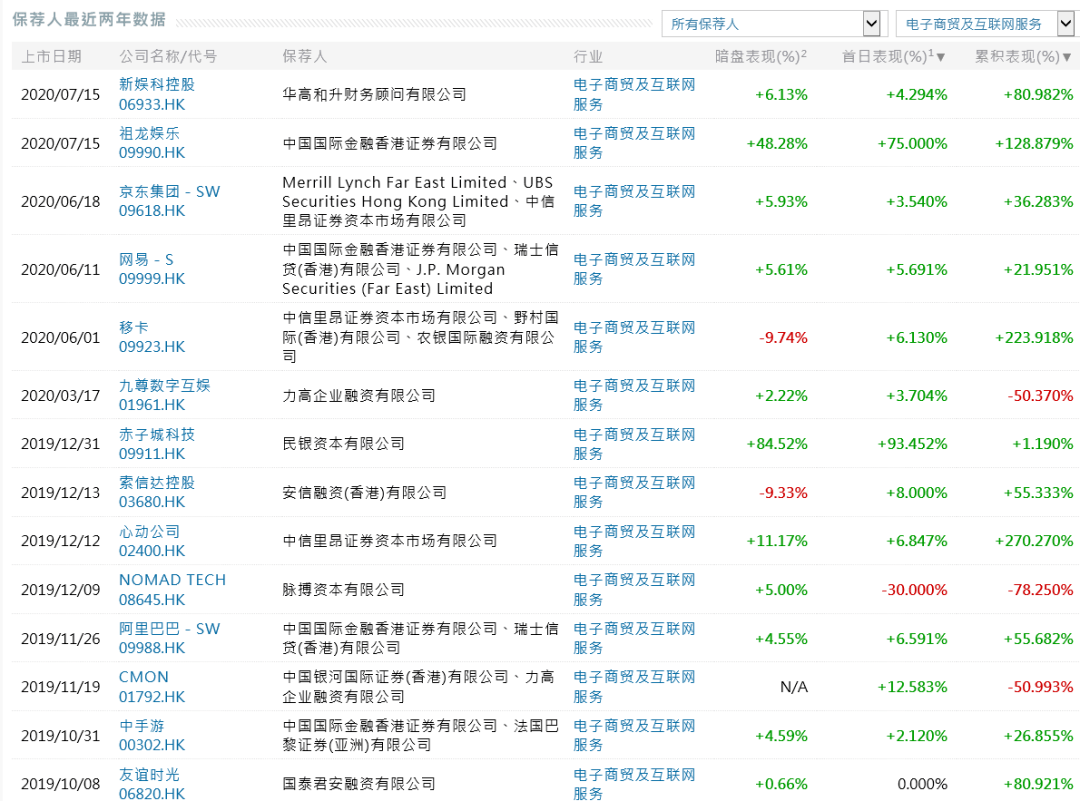Click industry link in 赤子城科技 row
Image resolution: width=1080 pixels, height=801 pixels.
pyautogui.click(x=634, y=444)
